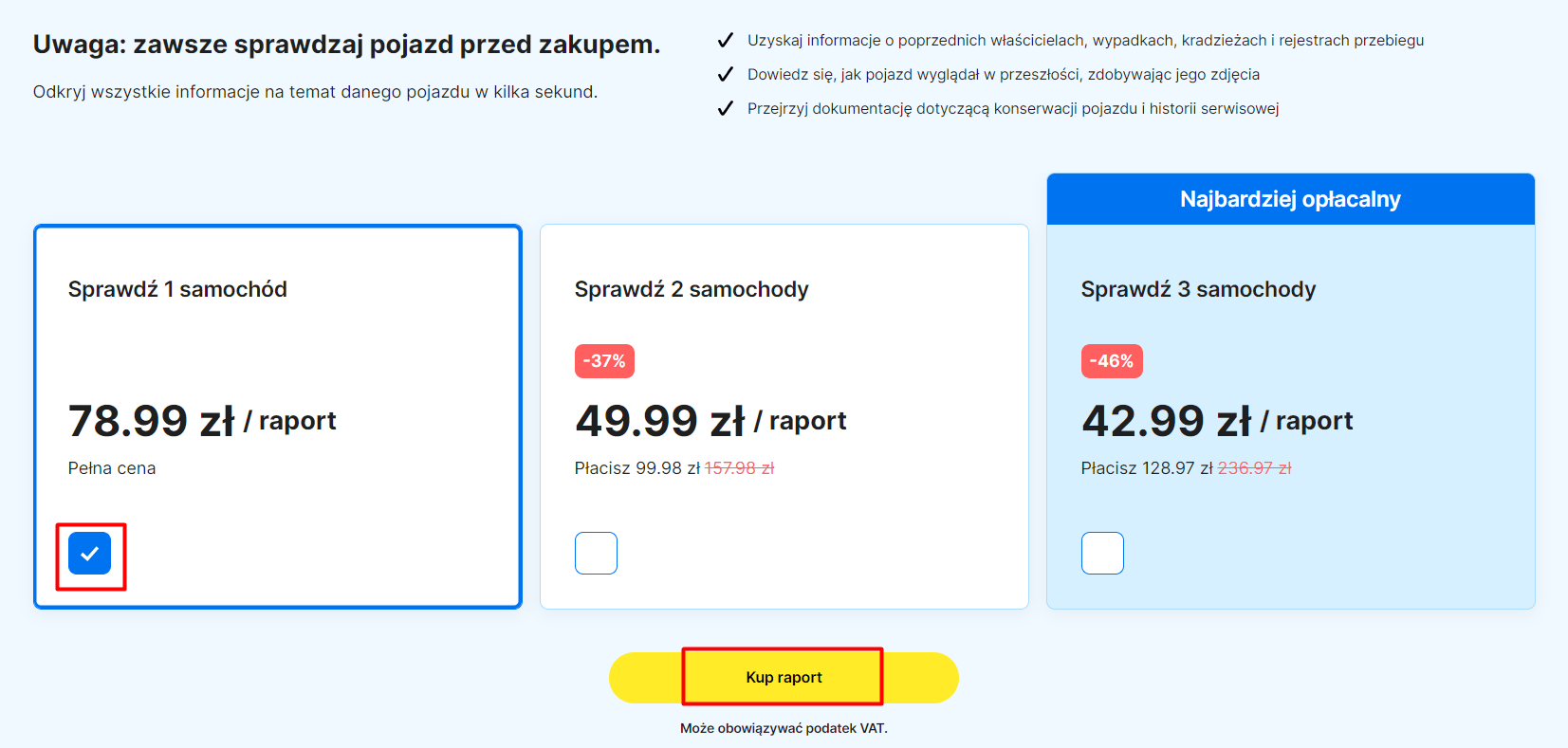Image resolution: width=1568 pixels, height=748 pixels.
Task: Click the 'Sprawdź 2 samochody' card heading
Action: coord(692,289)
